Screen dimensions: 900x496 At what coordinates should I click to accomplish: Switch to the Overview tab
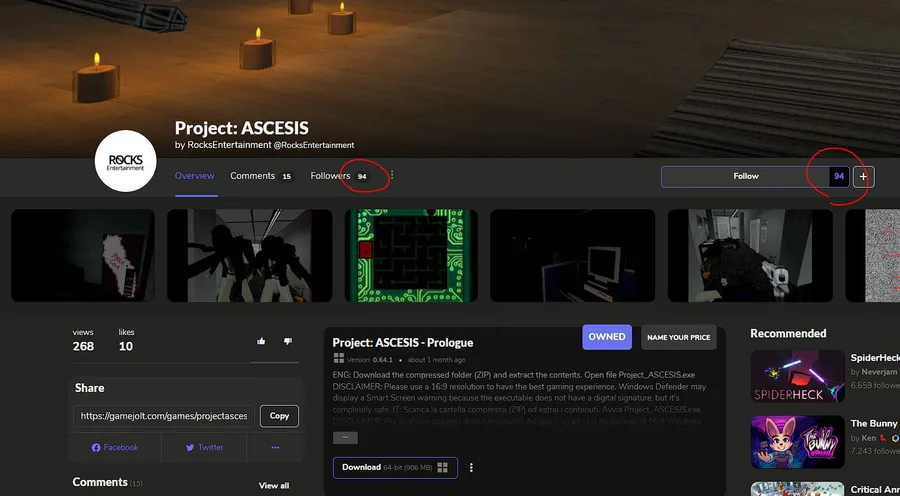(195, 176)
